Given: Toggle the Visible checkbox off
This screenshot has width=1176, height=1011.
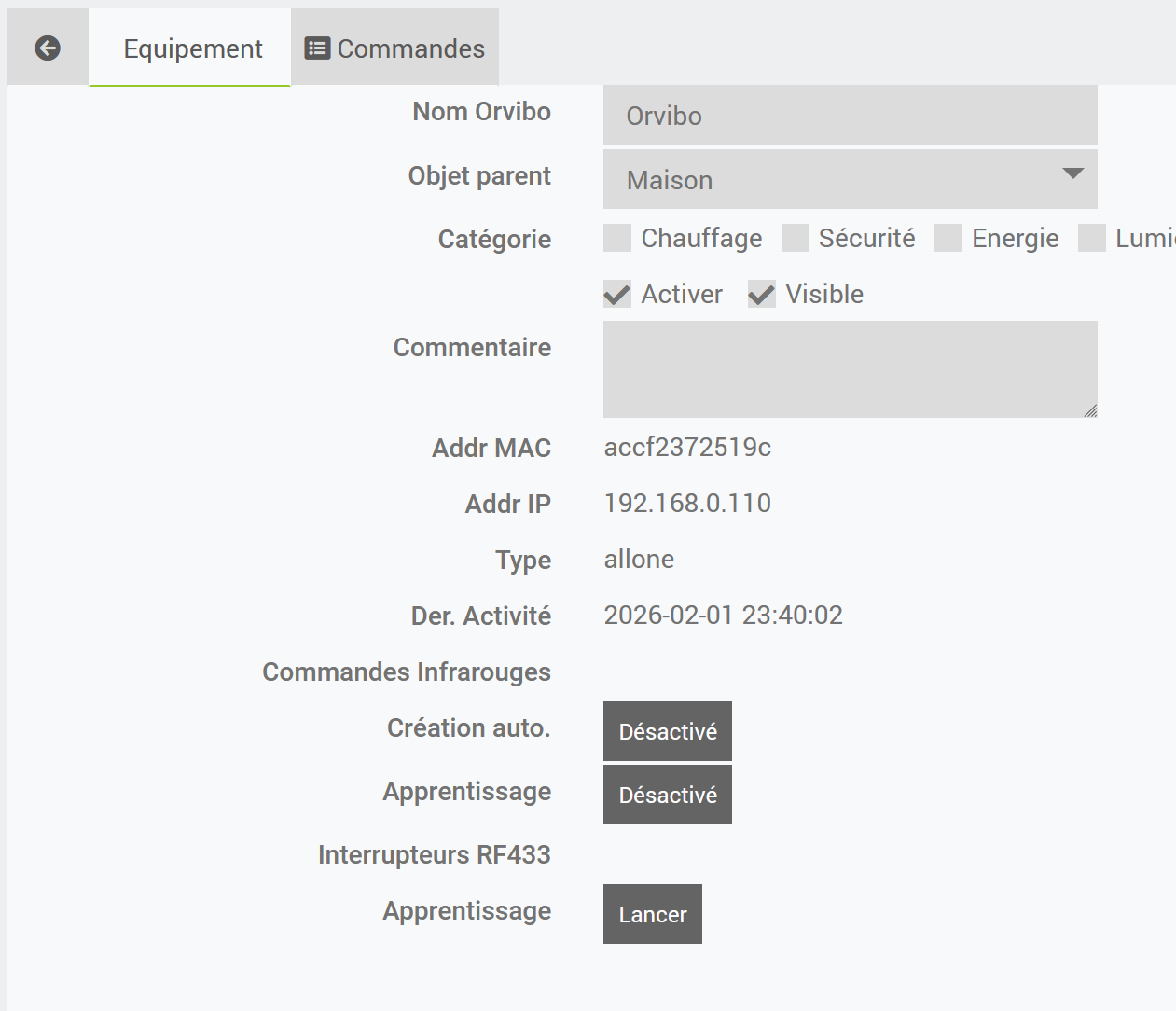Looking at the screenshot, I should (762, 295).
